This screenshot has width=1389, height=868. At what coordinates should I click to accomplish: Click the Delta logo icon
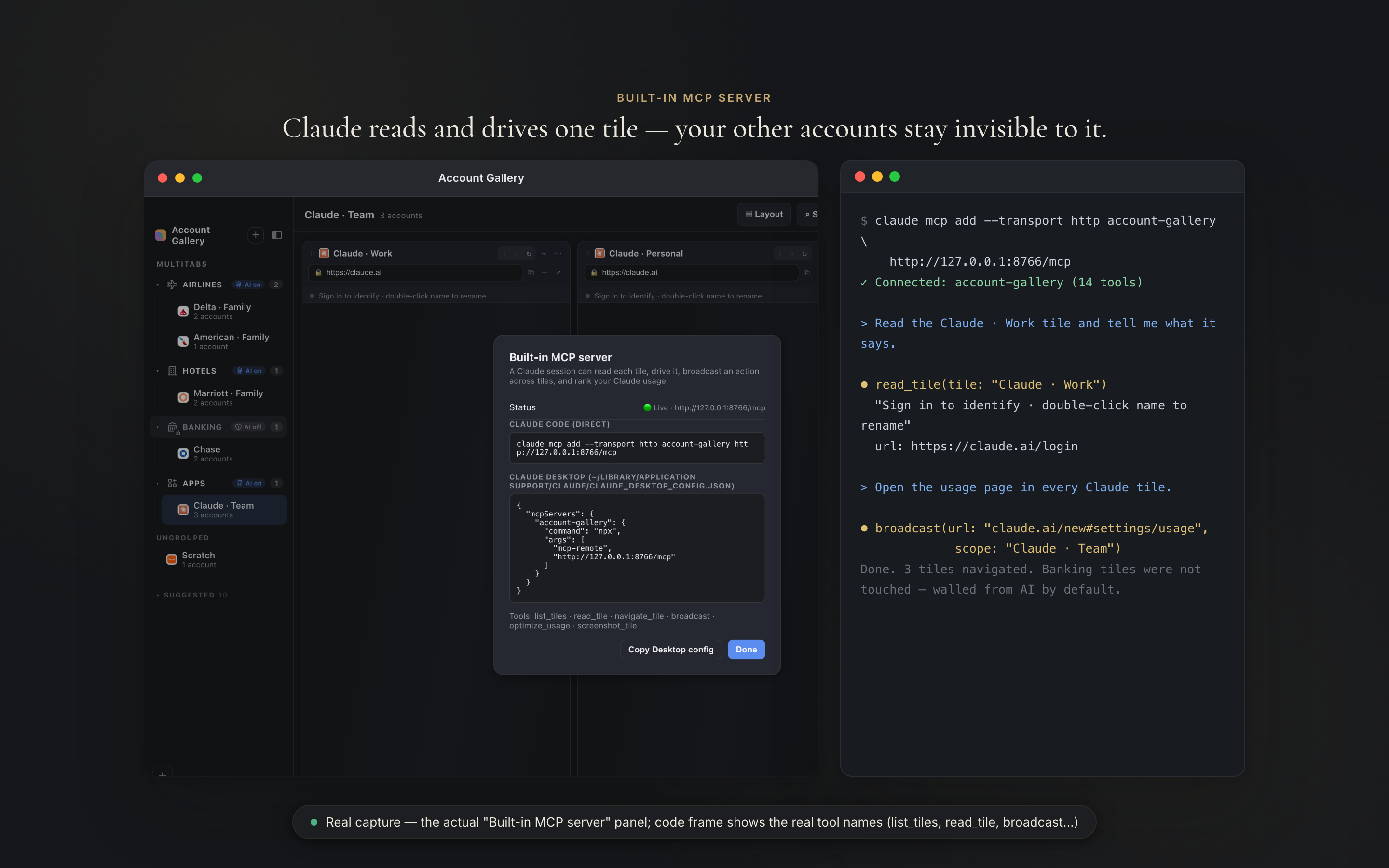(183, 311)
